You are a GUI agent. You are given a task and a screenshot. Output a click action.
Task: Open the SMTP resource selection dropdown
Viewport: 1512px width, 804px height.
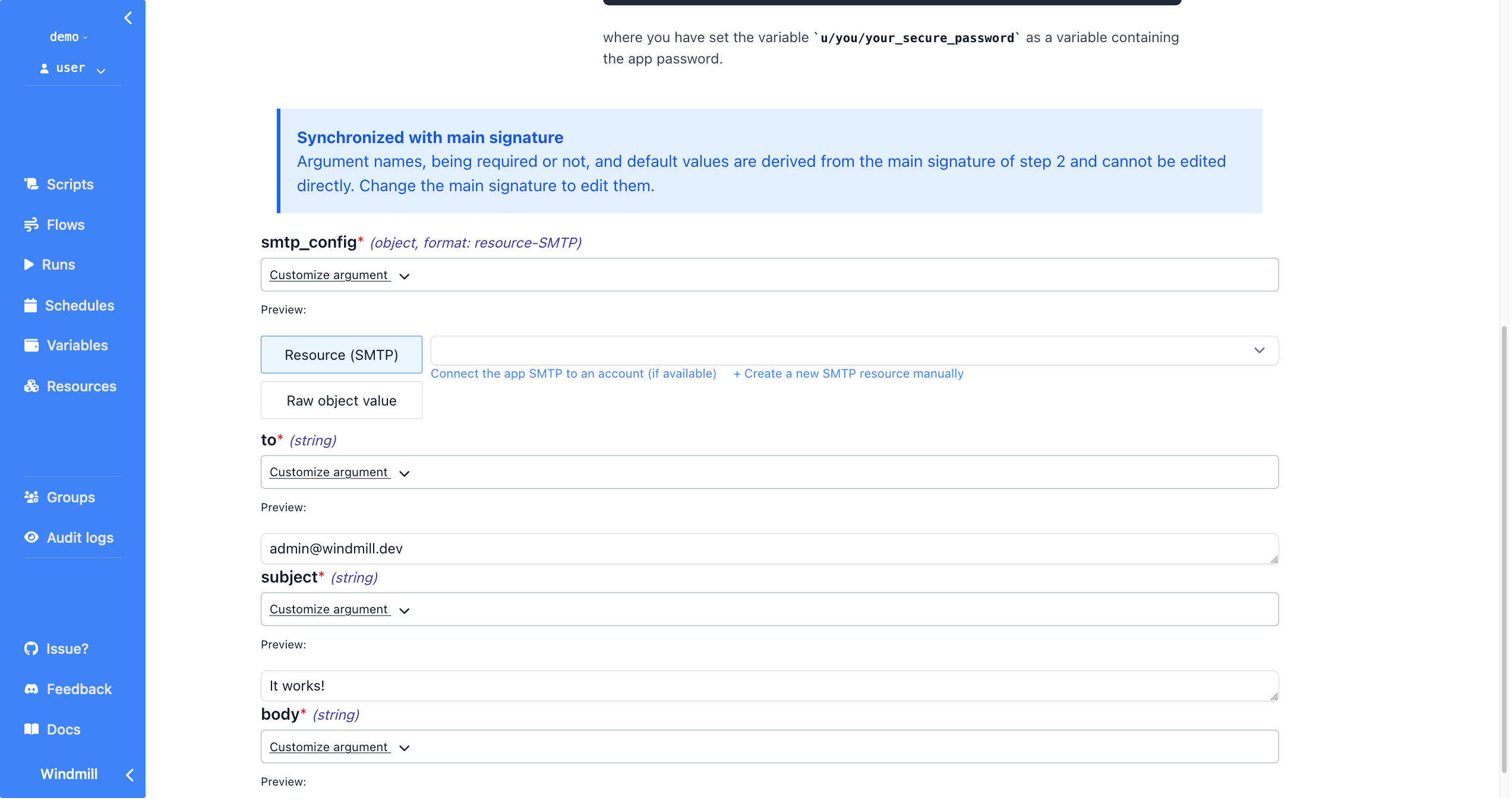tap(854, 350)
